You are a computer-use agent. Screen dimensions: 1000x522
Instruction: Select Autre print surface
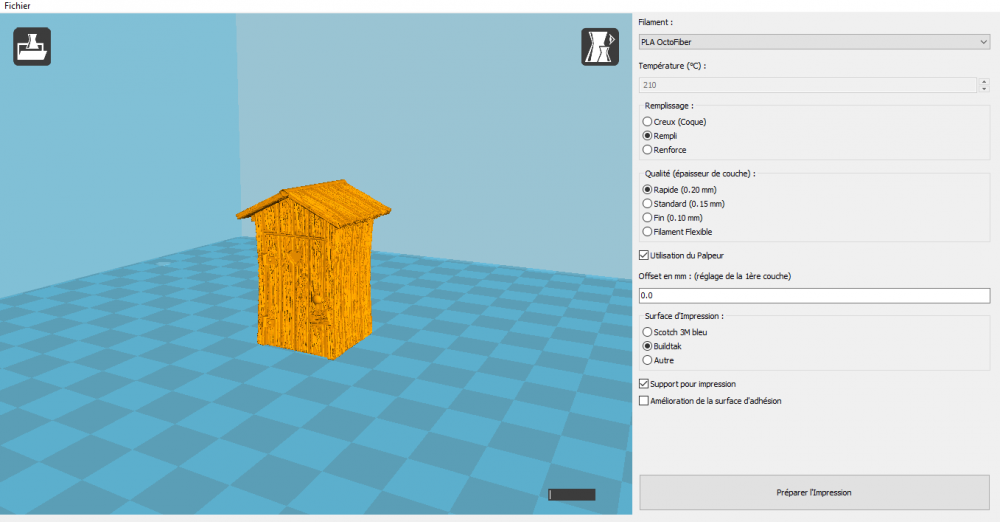(658, 361)
